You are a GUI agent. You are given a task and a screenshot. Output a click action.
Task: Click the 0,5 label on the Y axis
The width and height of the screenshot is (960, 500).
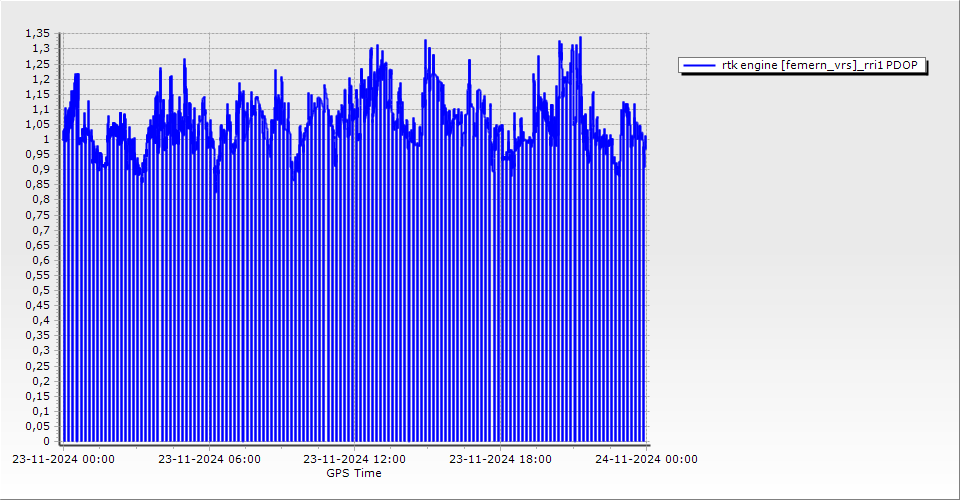point(42,290)
